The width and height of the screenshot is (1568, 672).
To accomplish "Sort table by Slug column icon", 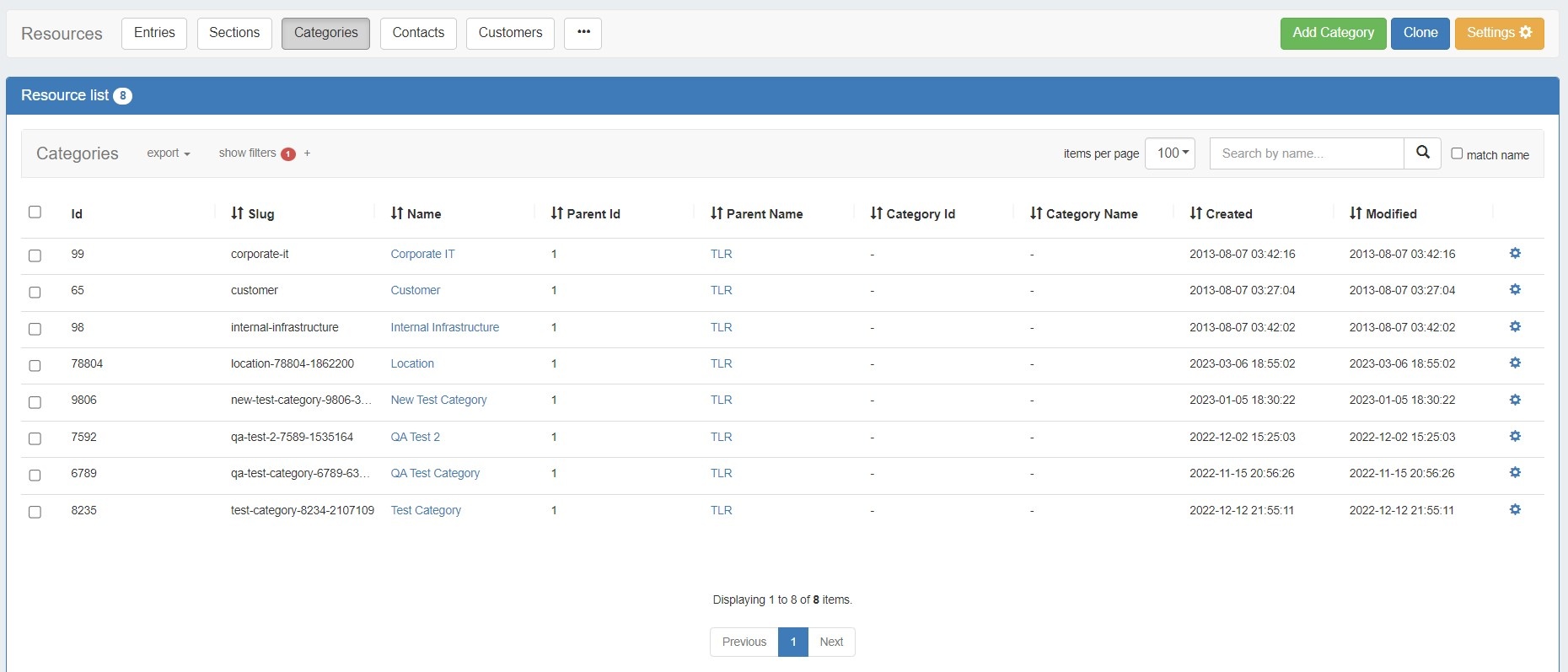I will click(x=238, y=213).
